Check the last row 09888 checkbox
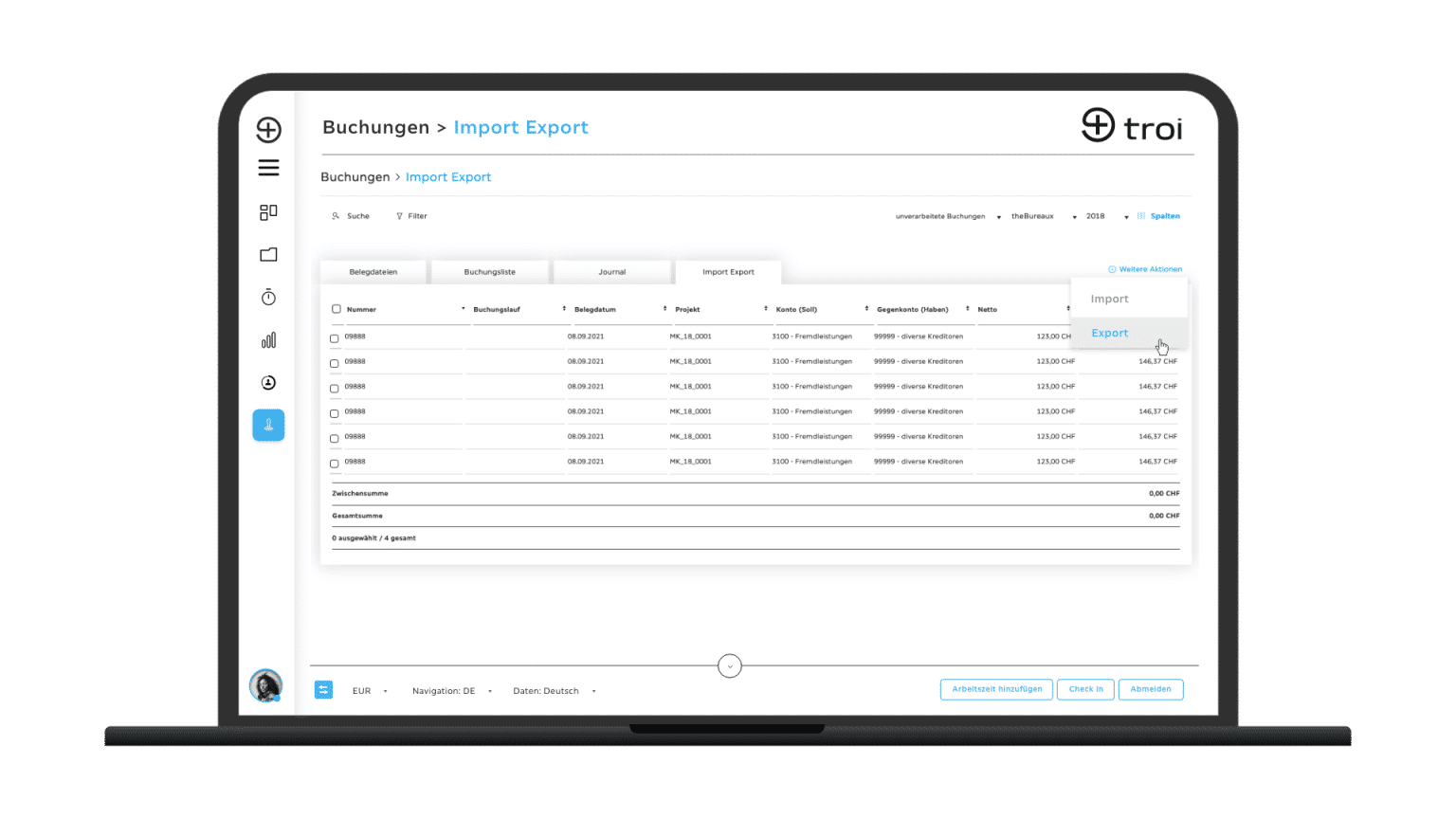 (335, 464)
